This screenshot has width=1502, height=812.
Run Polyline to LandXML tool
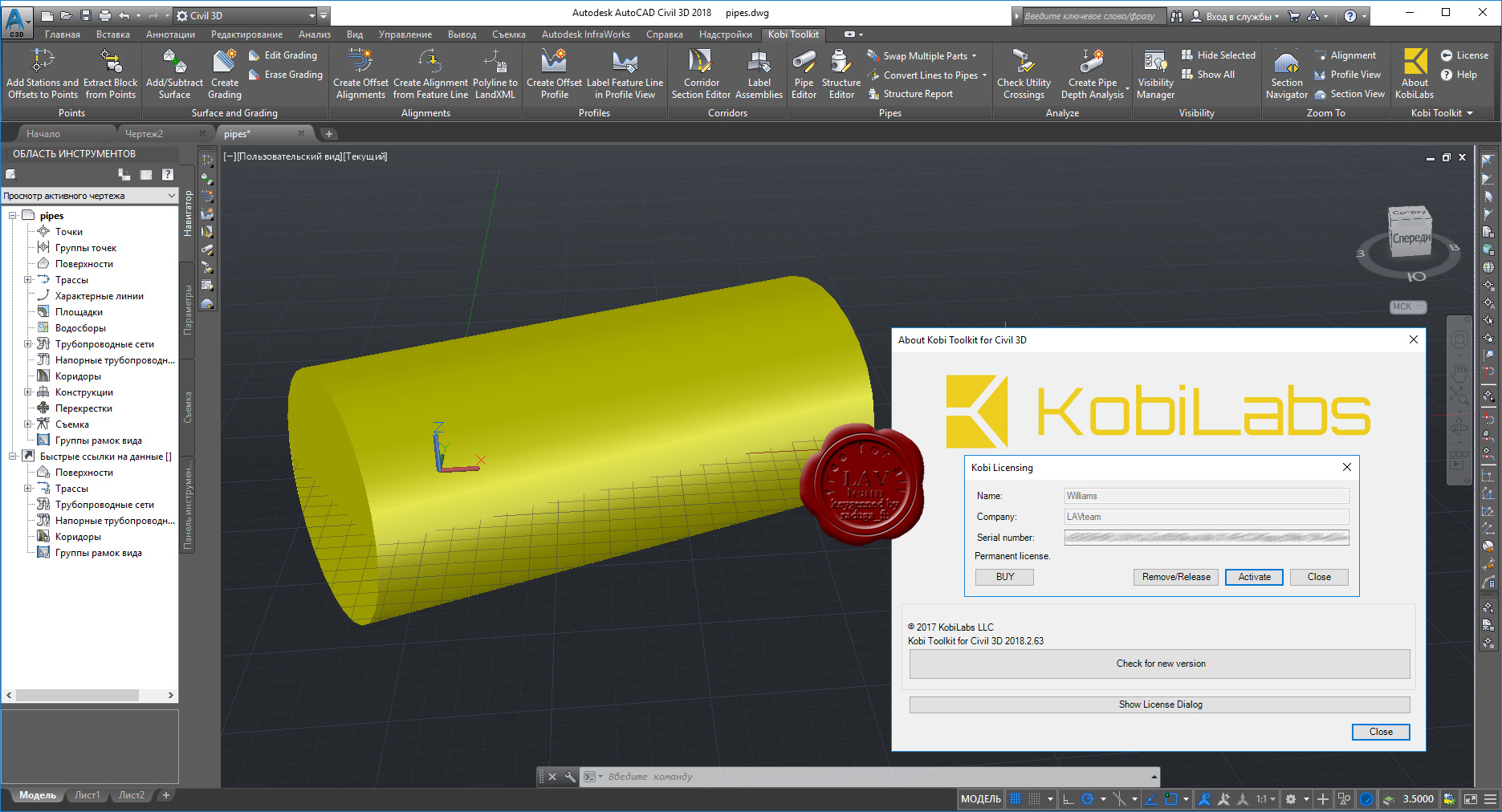[495, 73]
